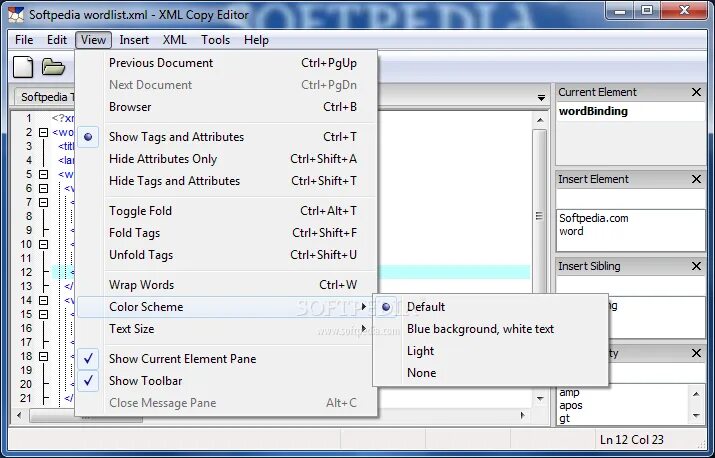Viewport: 715px width, 458px height.
Task: Select gt in entity list
Action: pyautogui.click(x=565, y=418)
